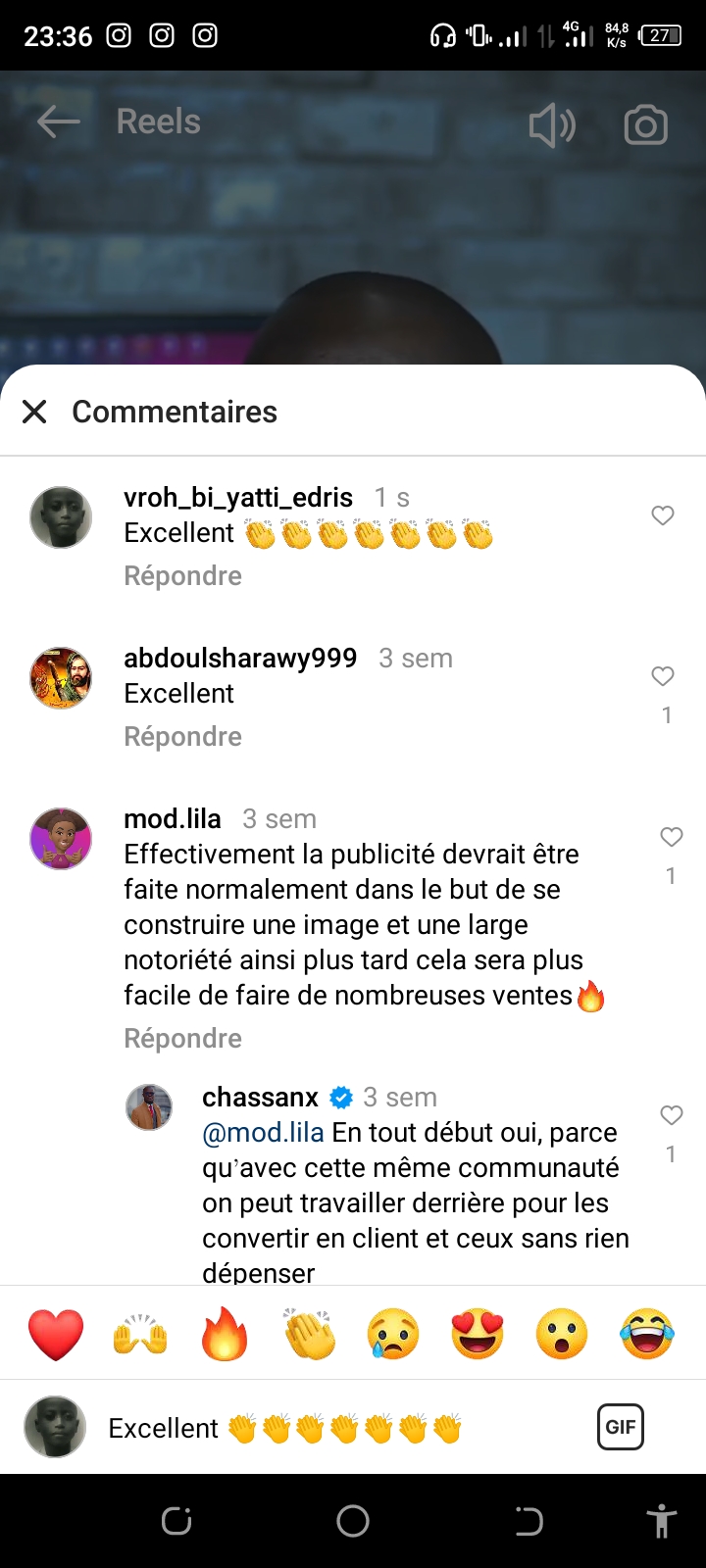Insert the heart-eyes face emoji
706x1568 pixels.
[478, 1334]
